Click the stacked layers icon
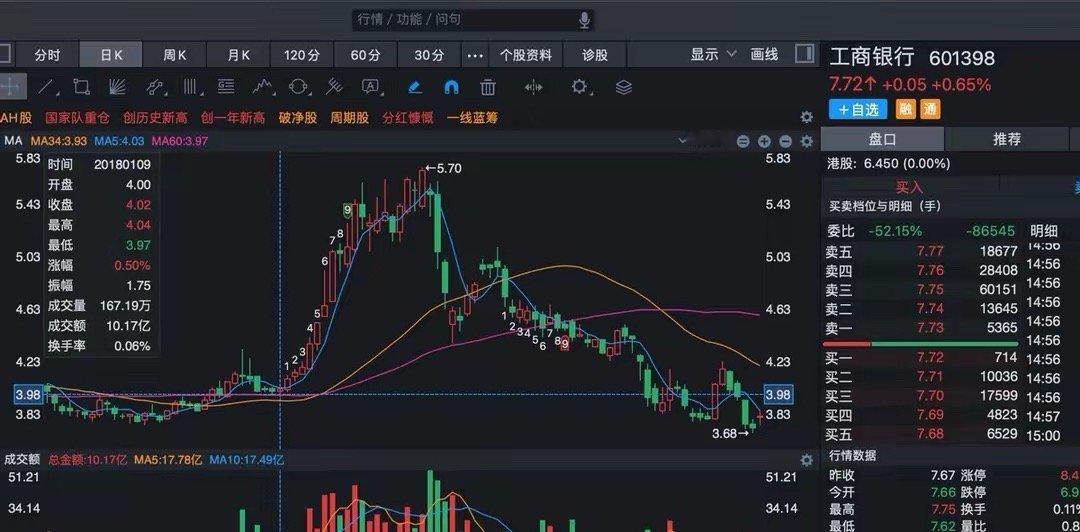The width and height of the screenshot is (1080, 532). pyautogui.click(x=623, y=87)
